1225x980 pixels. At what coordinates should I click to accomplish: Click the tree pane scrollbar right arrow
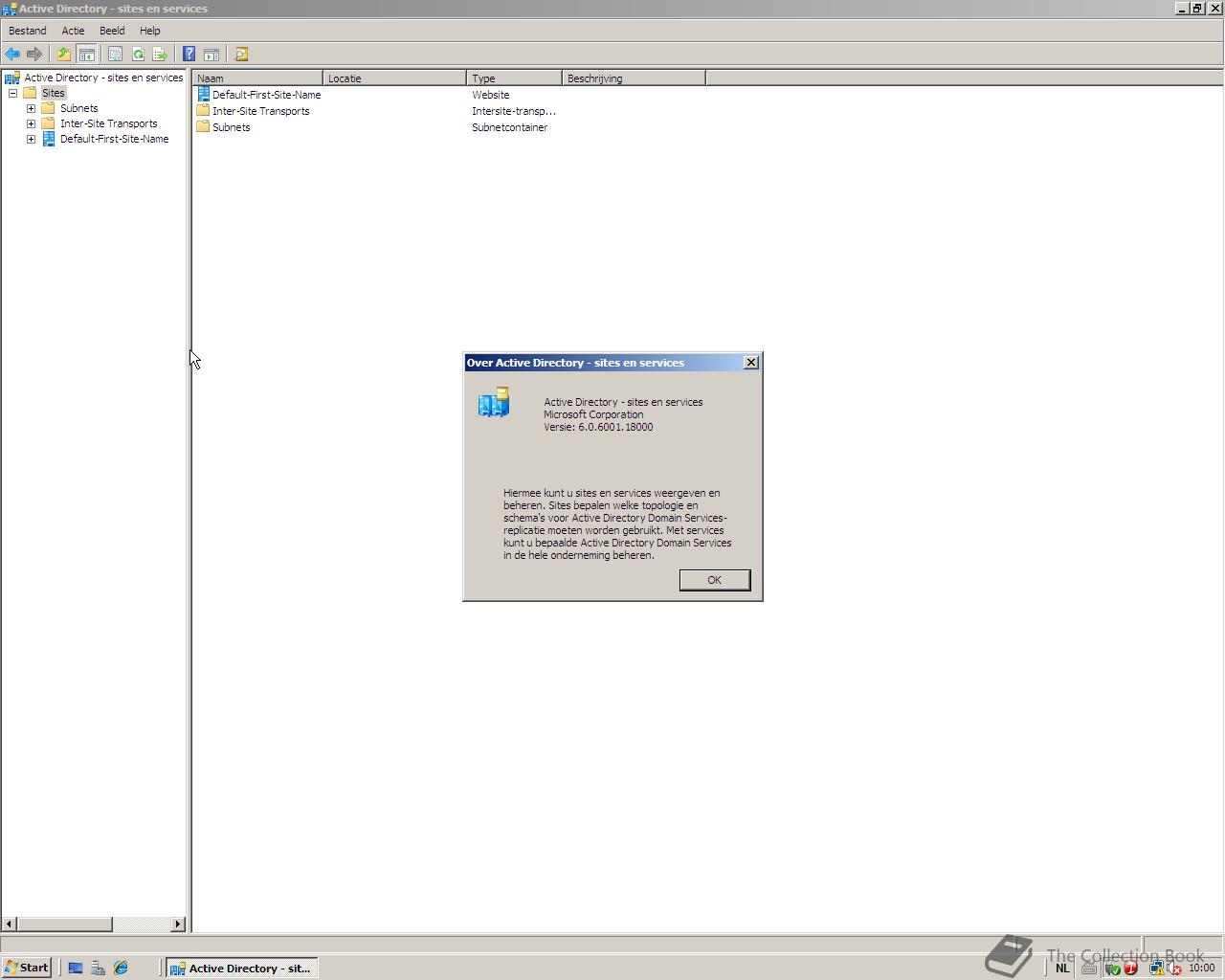[x=178, y=924]
